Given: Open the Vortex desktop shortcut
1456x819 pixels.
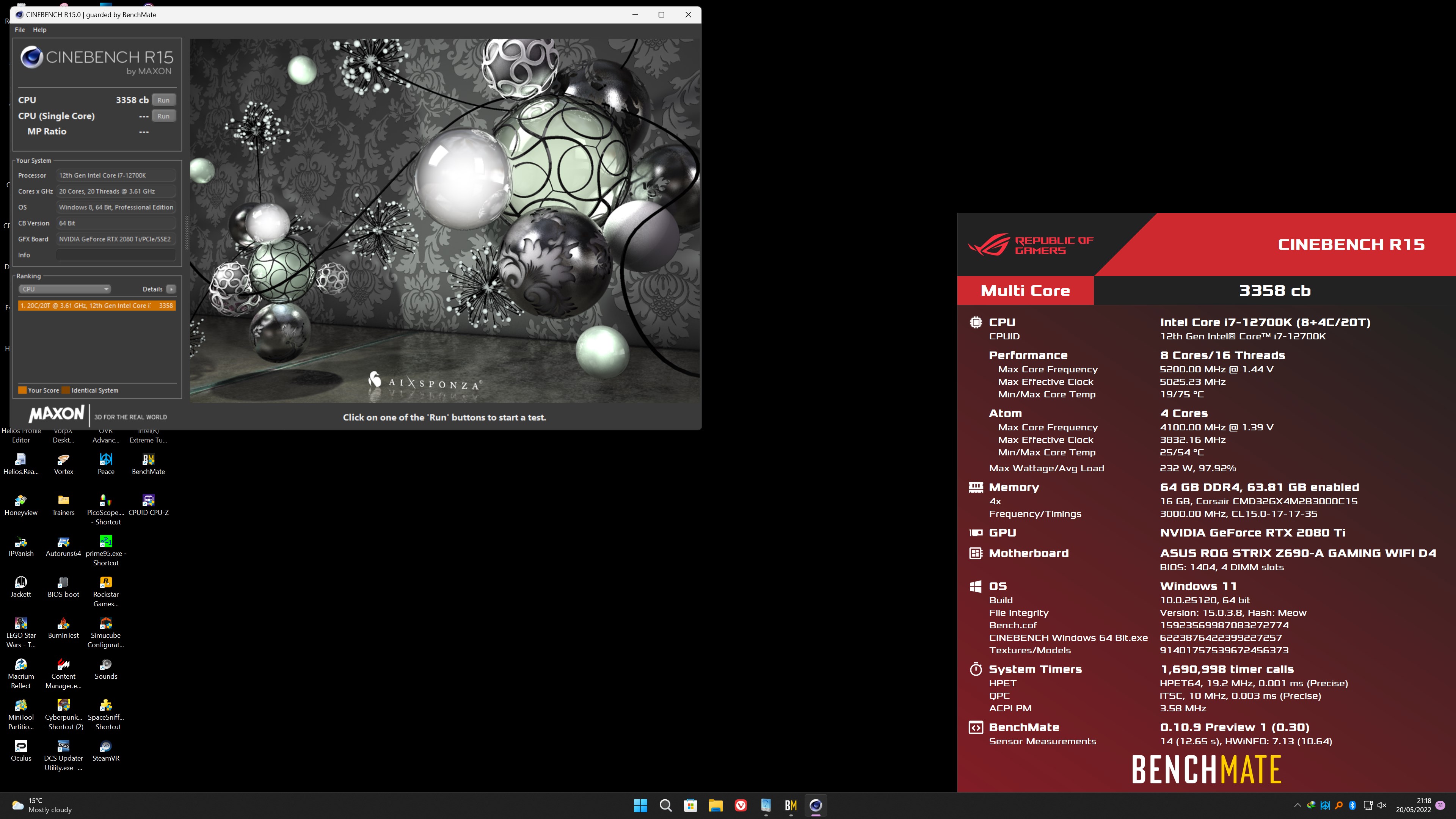Looking at the screenshot, I should (63, 464).
